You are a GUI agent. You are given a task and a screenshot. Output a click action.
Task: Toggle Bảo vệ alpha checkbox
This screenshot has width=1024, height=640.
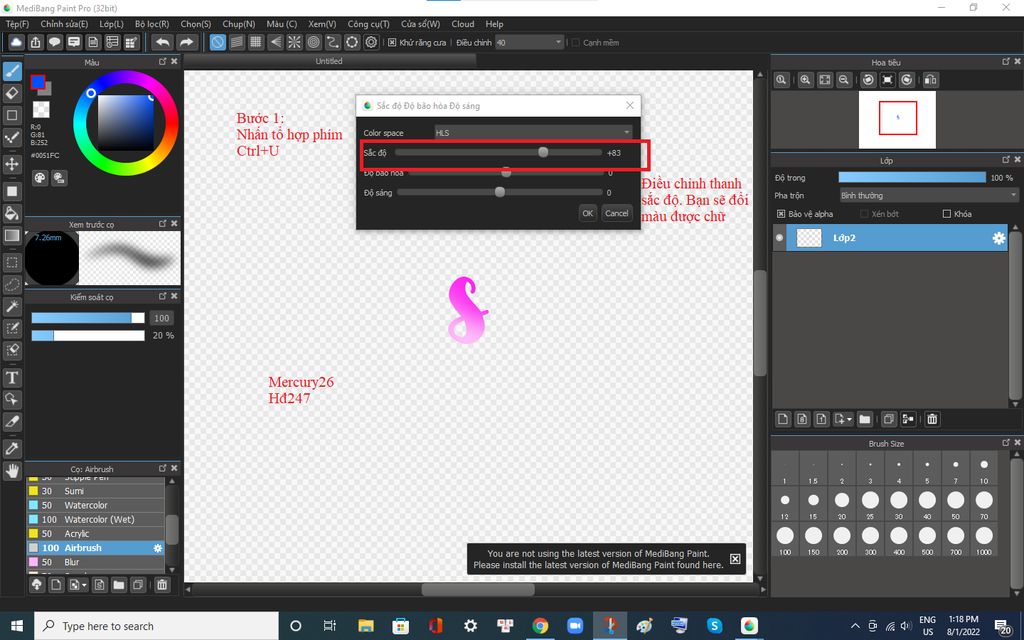coord(780,214)
